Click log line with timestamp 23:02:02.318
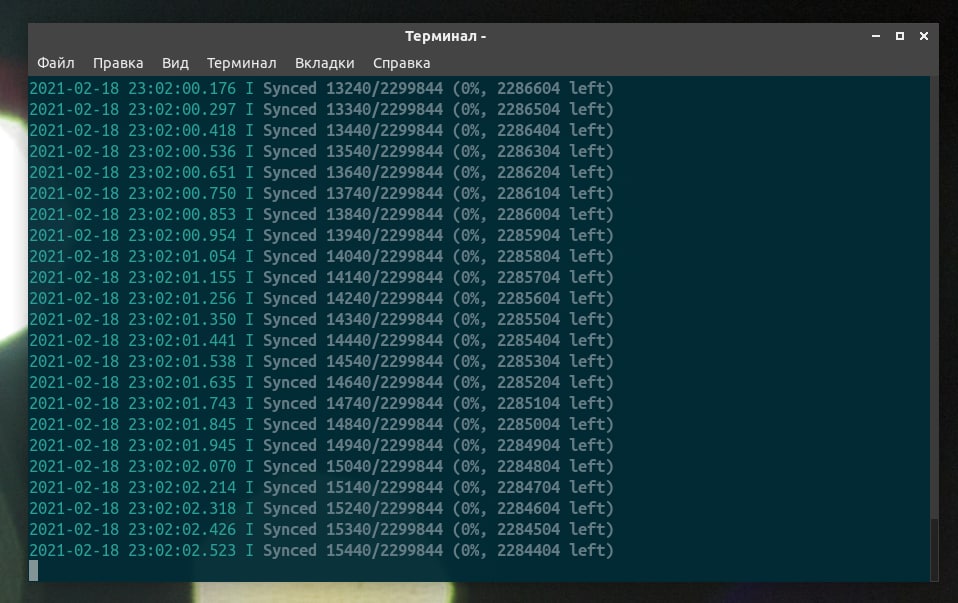The width and height of the screenshot is (958, 603). click(321, 508)
